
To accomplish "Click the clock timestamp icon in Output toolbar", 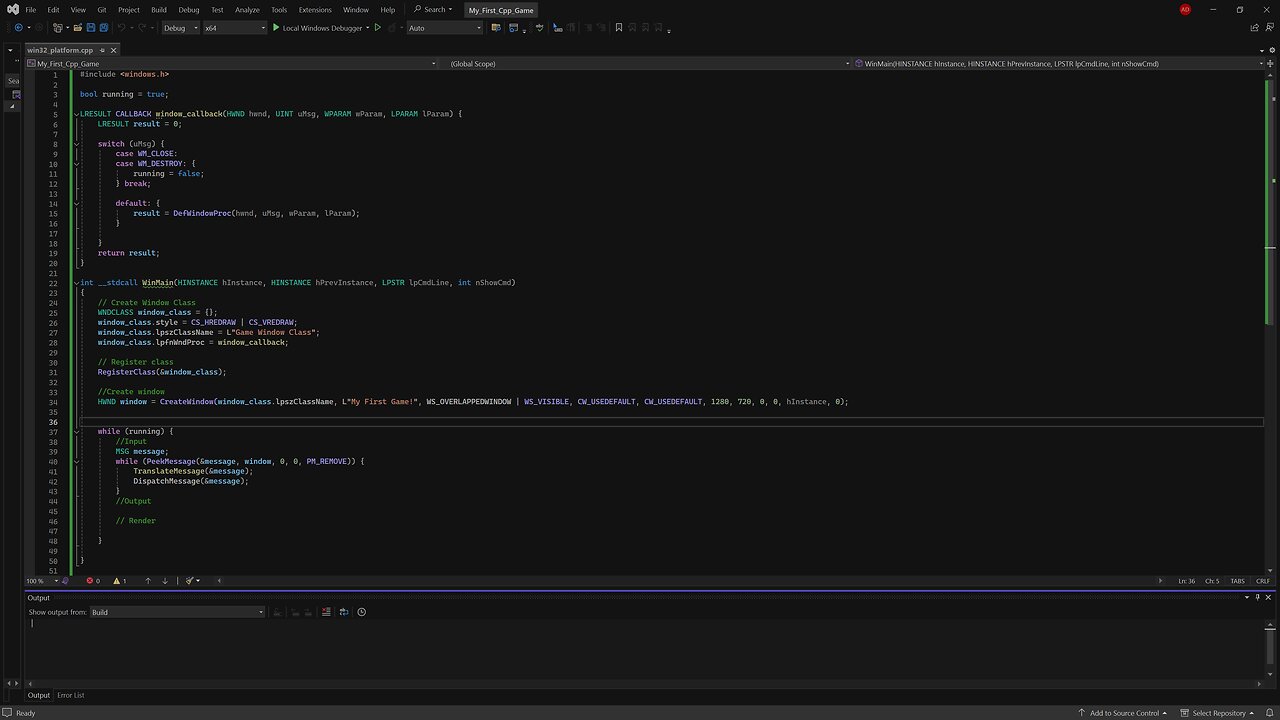I will (x=362, y=612).
